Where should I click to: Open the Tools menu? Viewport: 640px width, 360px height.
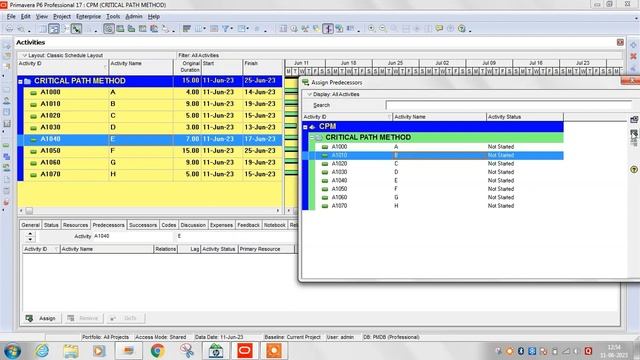tap(113, 16)
